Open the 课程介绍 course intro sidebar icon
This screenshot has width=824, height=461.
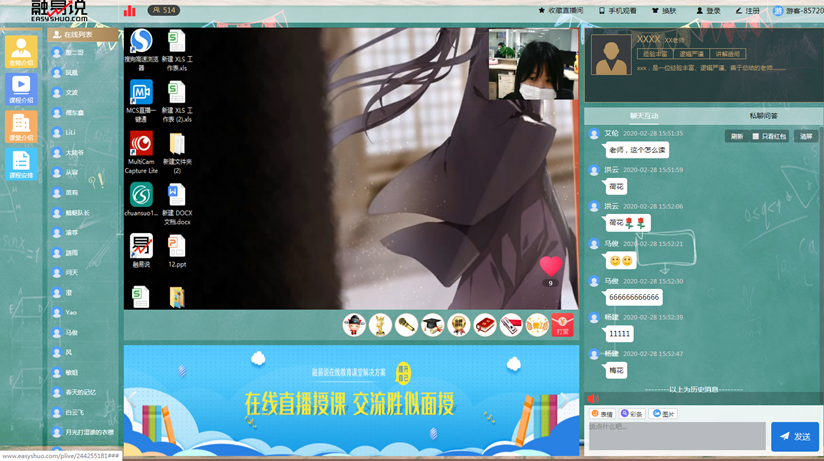pos(21,89)
